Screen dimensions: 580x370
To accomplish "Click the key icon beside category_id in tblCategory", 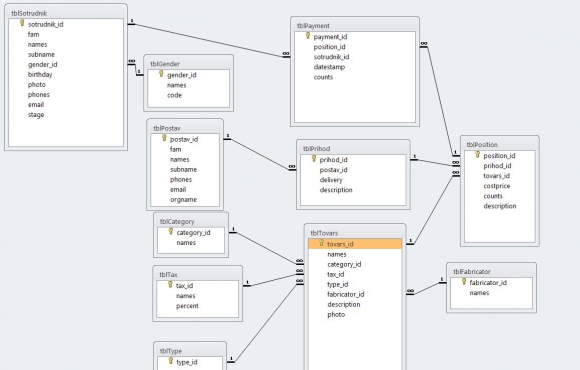I will click(171, 232).
